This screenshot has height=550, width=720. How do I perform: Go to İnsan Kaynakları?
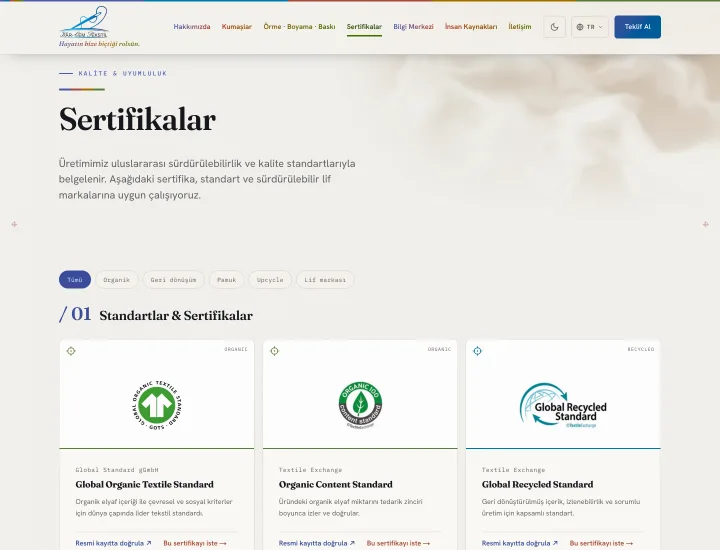click(471, 27)
